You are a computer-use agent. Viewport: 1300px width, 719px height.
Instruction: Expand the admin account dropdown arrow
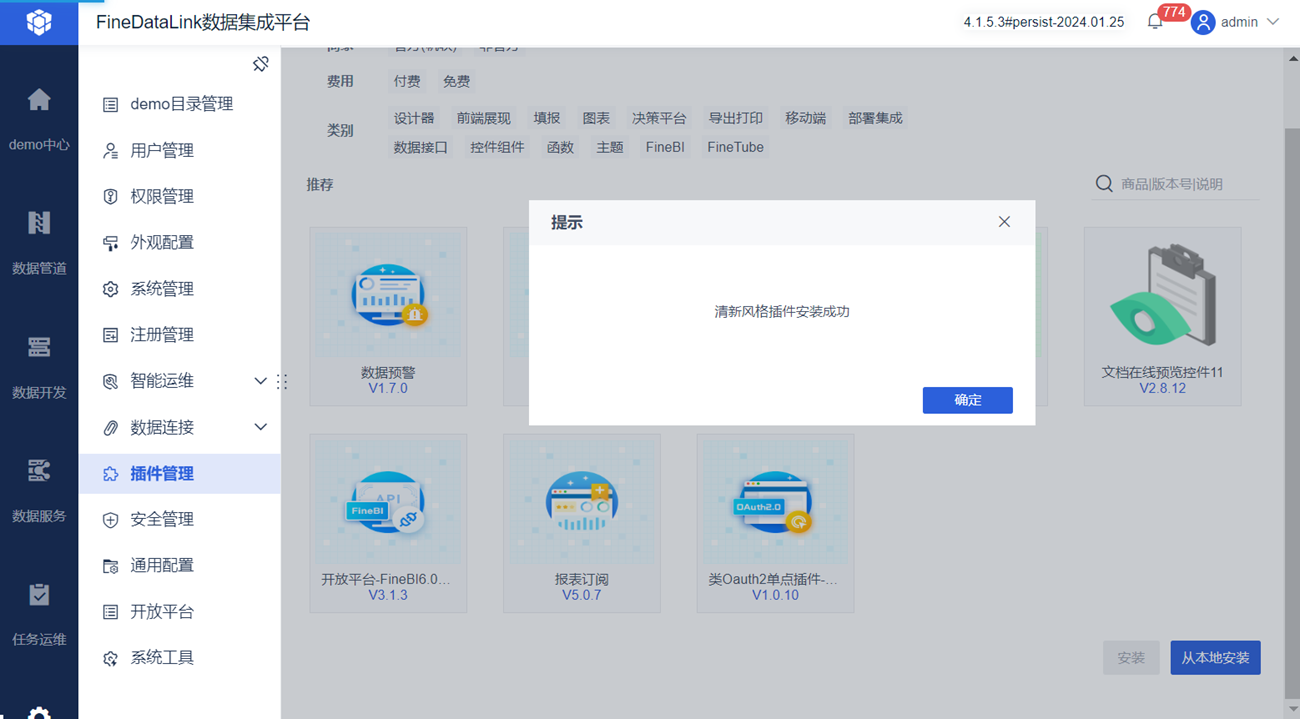point(1272,22)
